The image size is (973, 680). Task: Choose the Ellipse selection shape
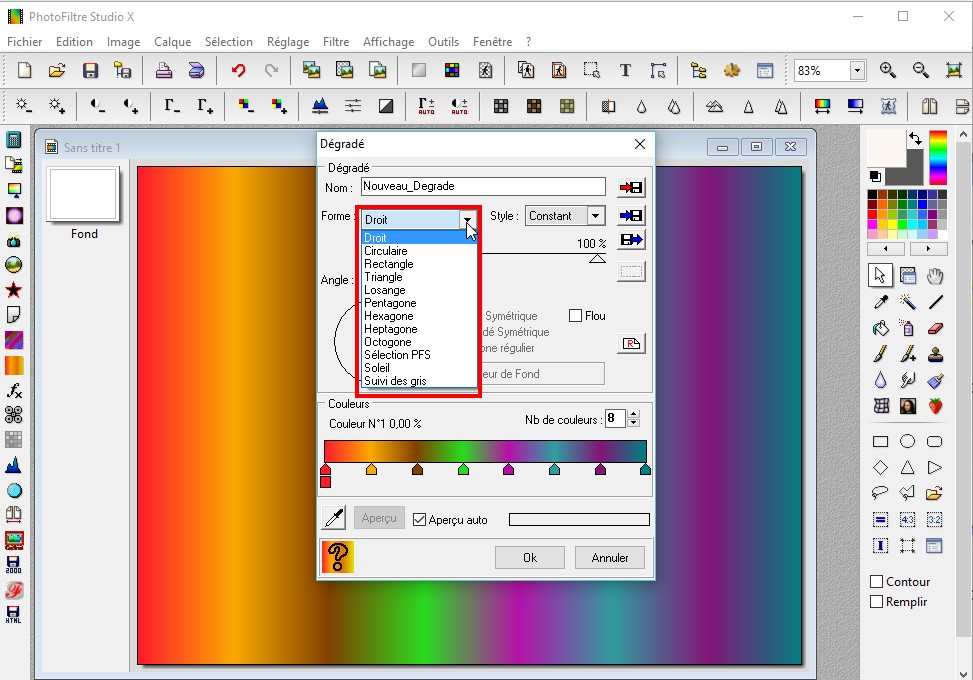(908, 441)
